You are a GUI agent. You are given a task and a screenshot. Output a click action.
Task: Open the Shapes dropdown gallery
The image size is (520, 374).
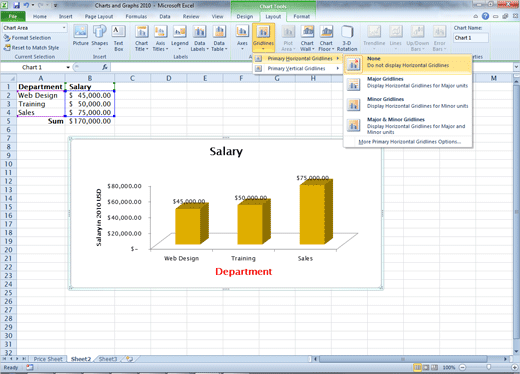(100, 38)
